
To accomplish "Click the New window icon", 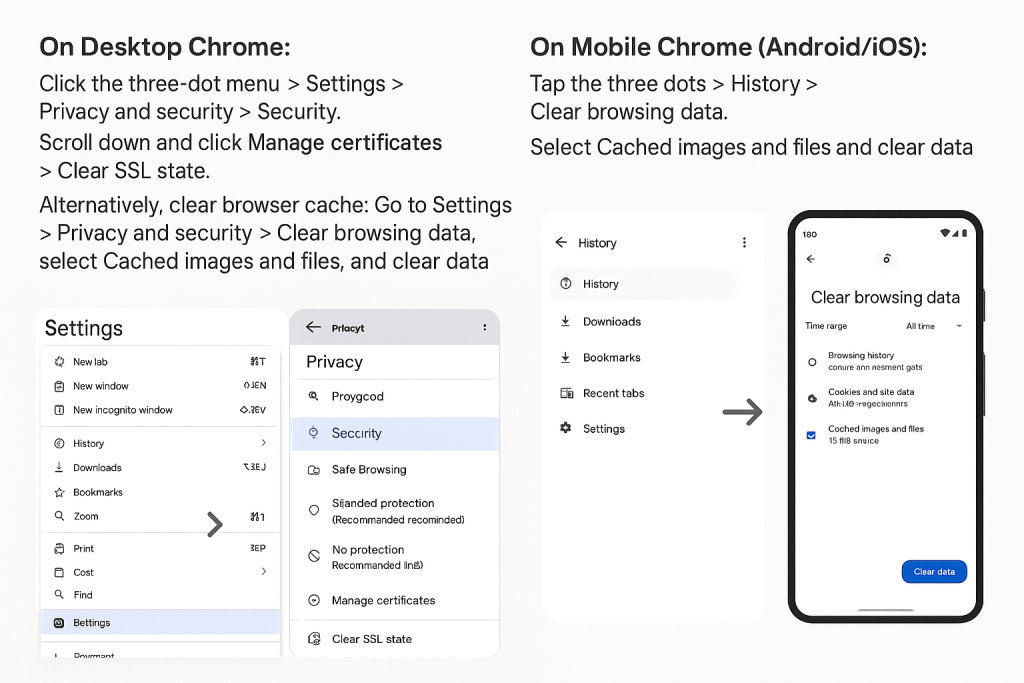I will coord(59,386).
